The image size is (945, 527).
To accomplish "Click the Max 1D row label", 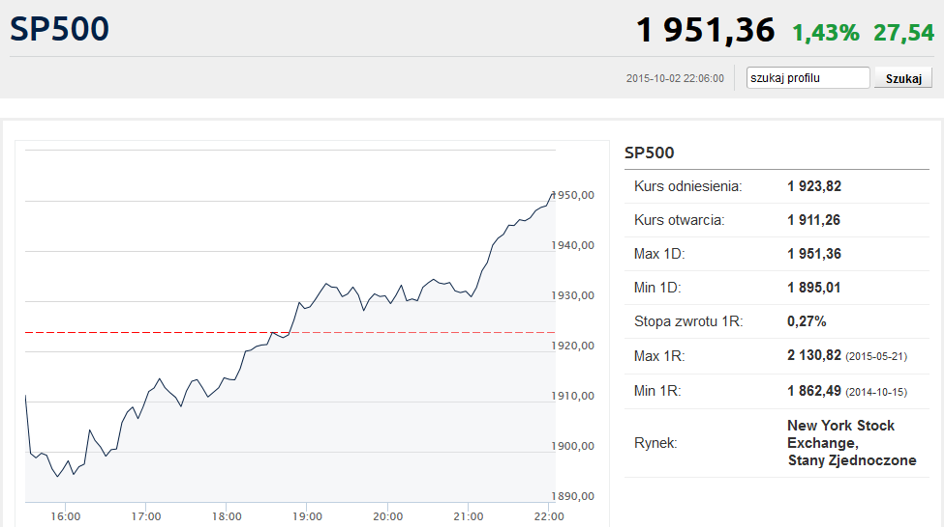I will [659, 254].
